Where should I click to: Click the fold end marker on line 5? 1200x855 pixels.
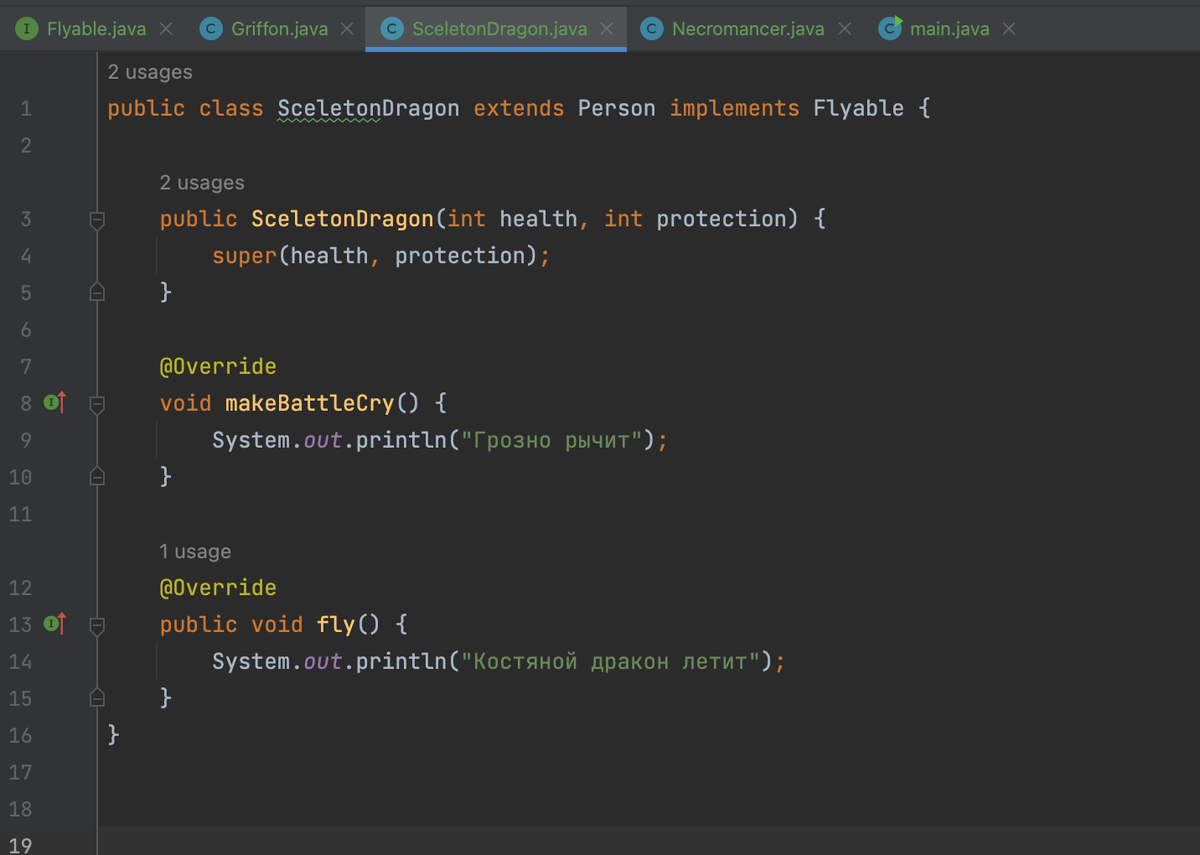click(x=97, y=292)
